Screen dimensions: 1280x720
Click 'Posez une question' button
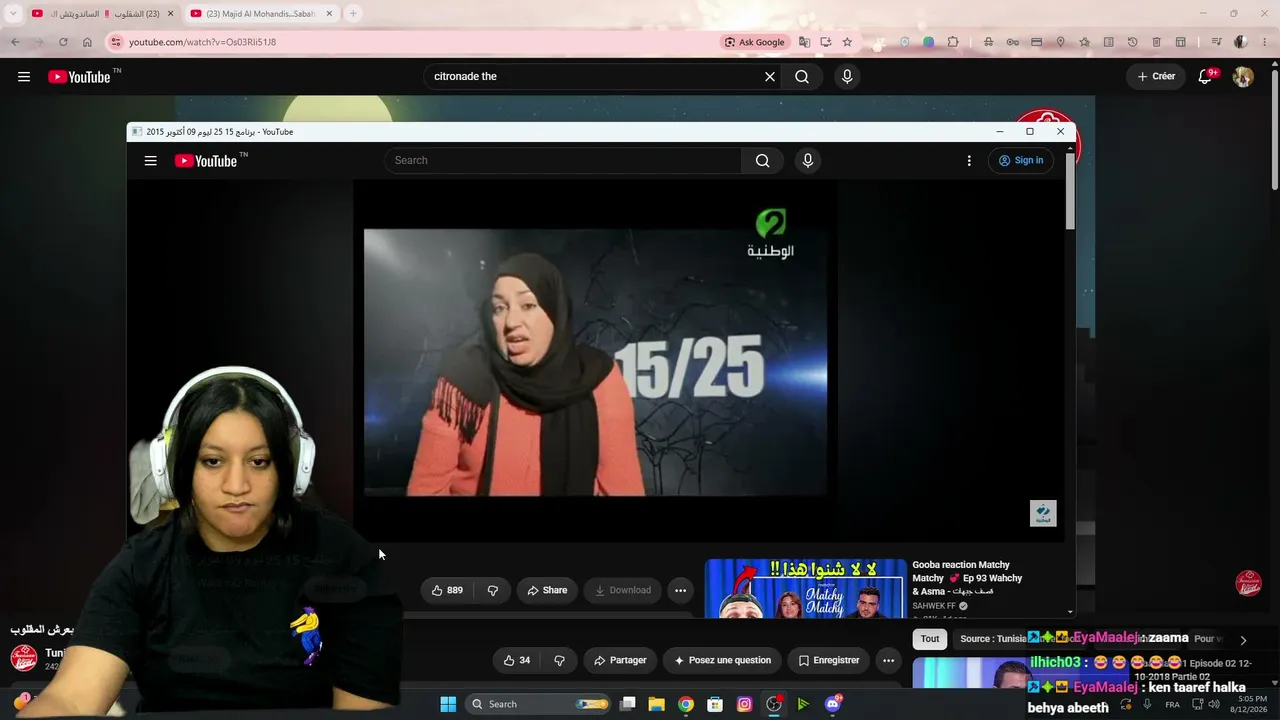point(722,660)
